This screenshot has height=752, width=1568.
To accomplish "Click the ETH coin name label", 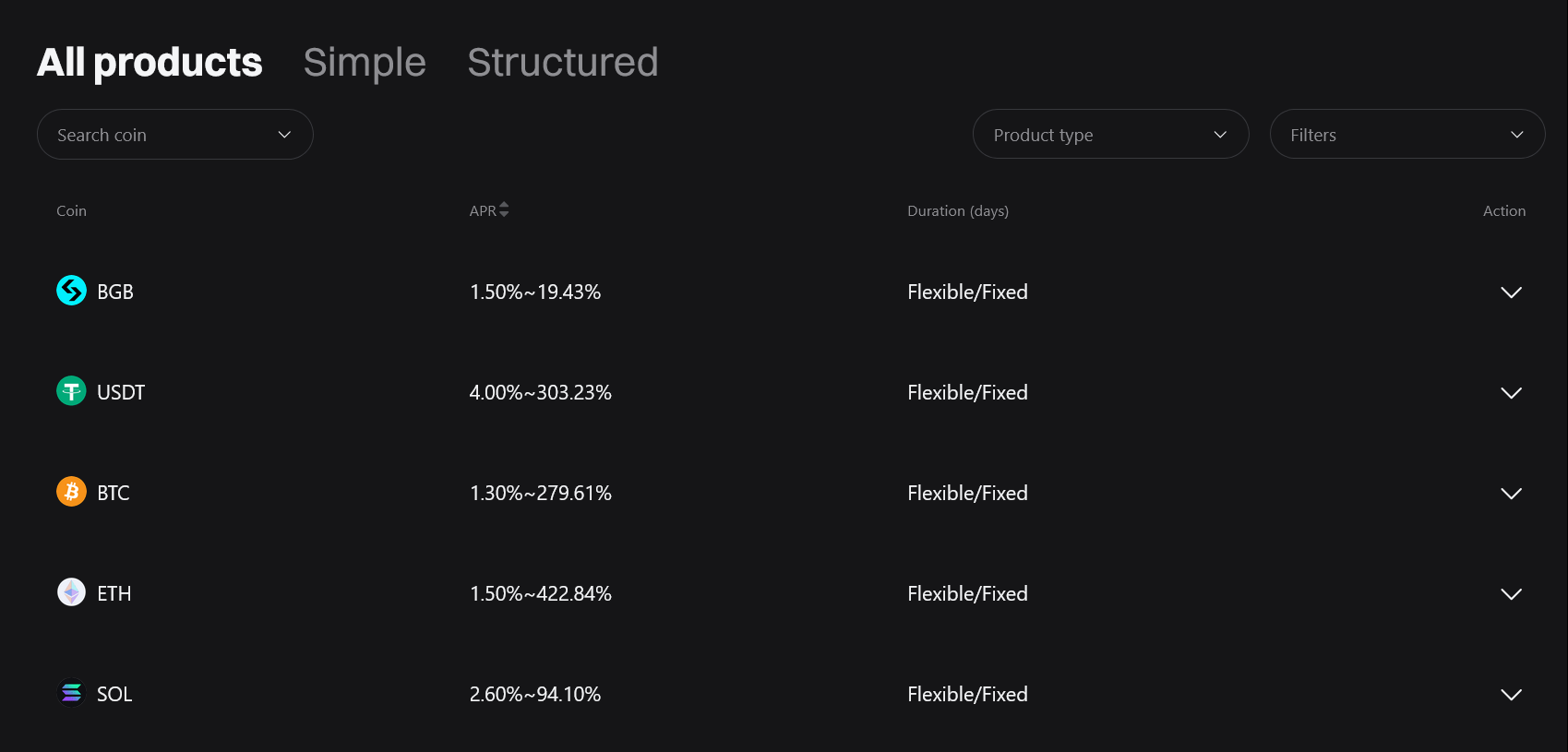I will 114,593.
